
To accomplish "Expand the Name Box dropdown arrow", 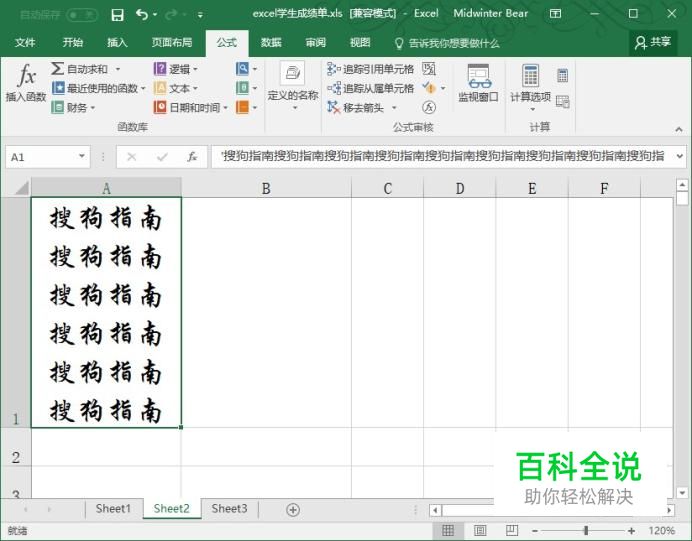I will click(82, 156).
